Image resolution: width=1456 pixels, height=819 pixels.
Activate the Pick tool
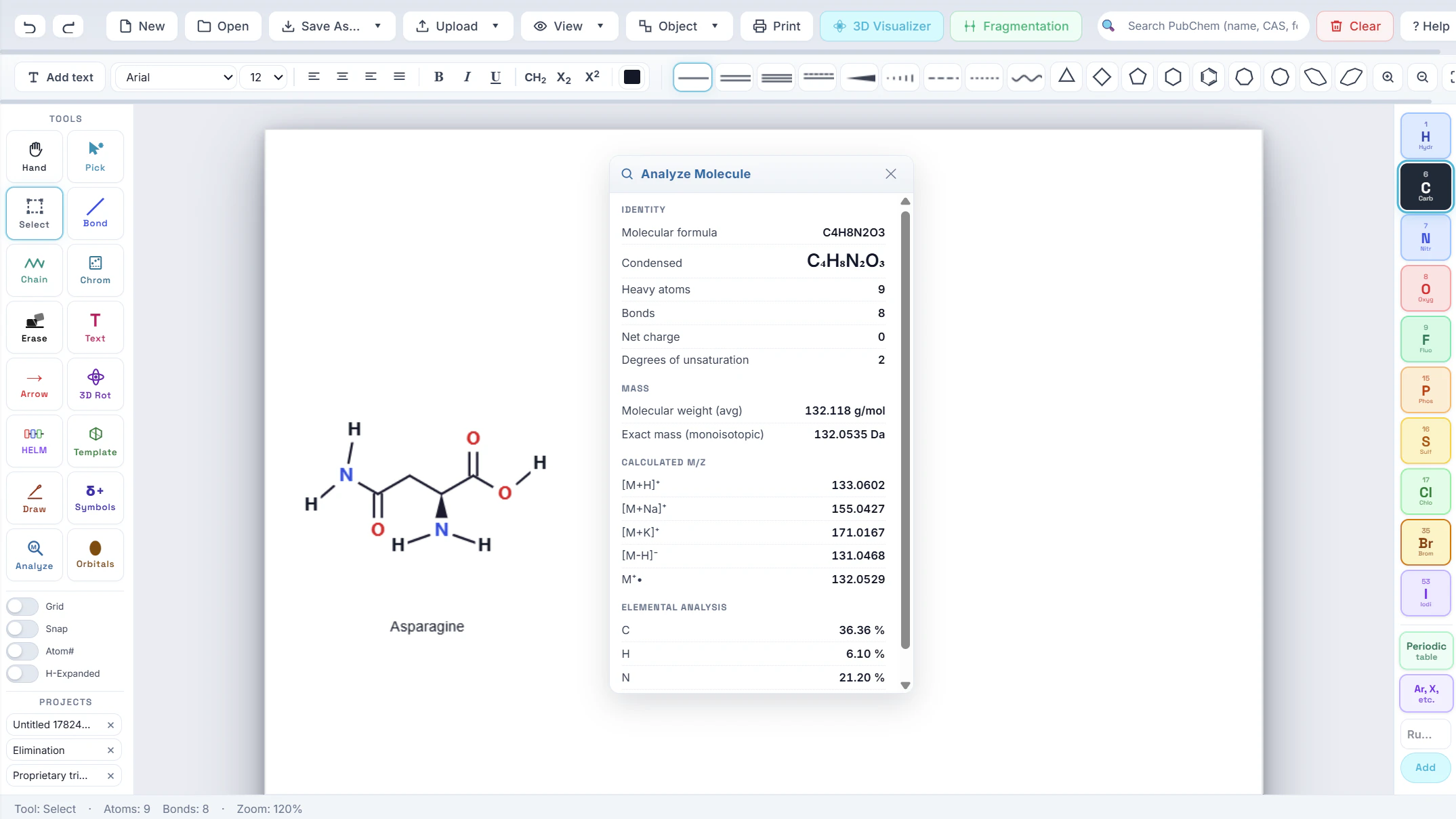(96, 156)
